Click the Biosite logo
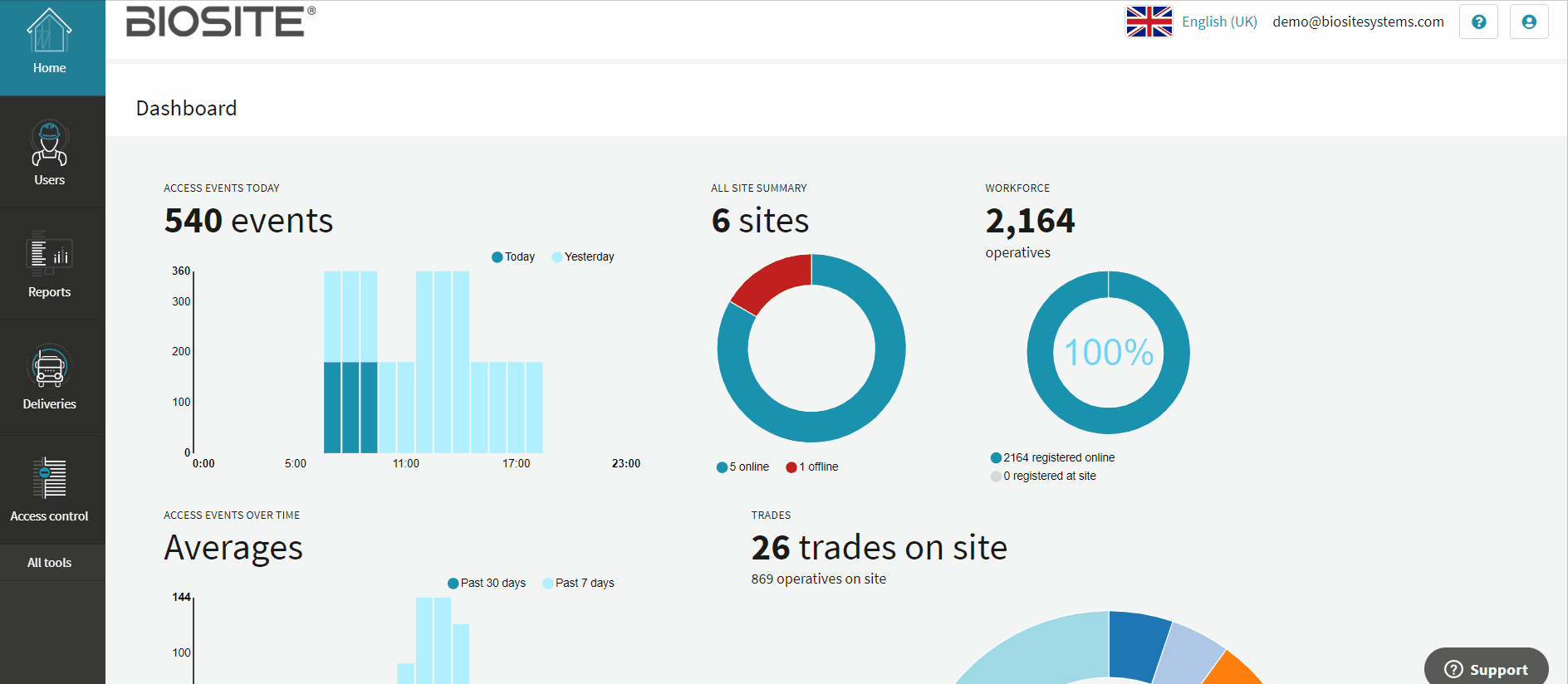This screenshot has width=1568, height=684. click(x=221, y=22)
